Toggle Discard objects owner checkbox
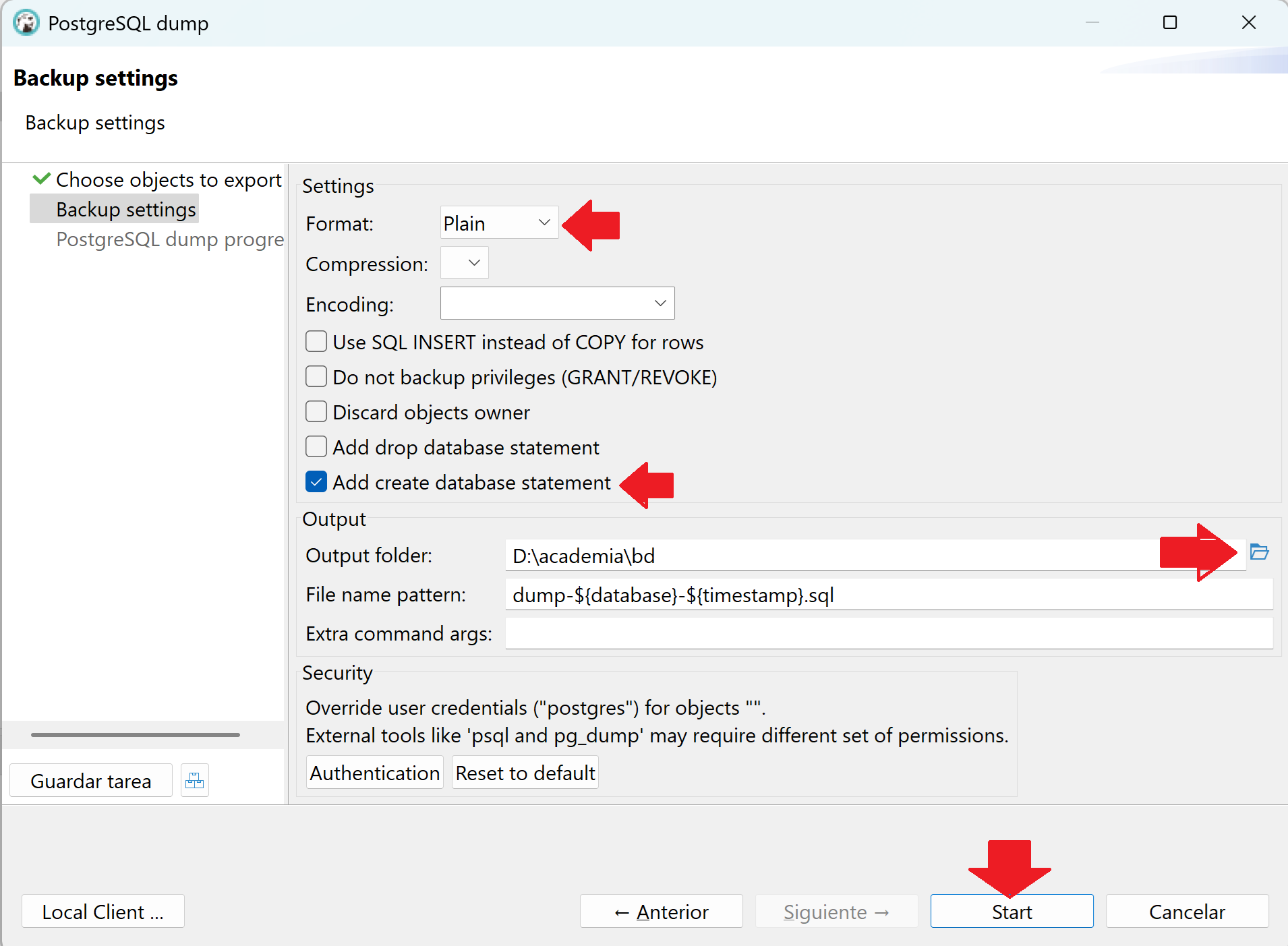Image resolution: width=1288 pixels, height=946 pixels. coord(316,411)
